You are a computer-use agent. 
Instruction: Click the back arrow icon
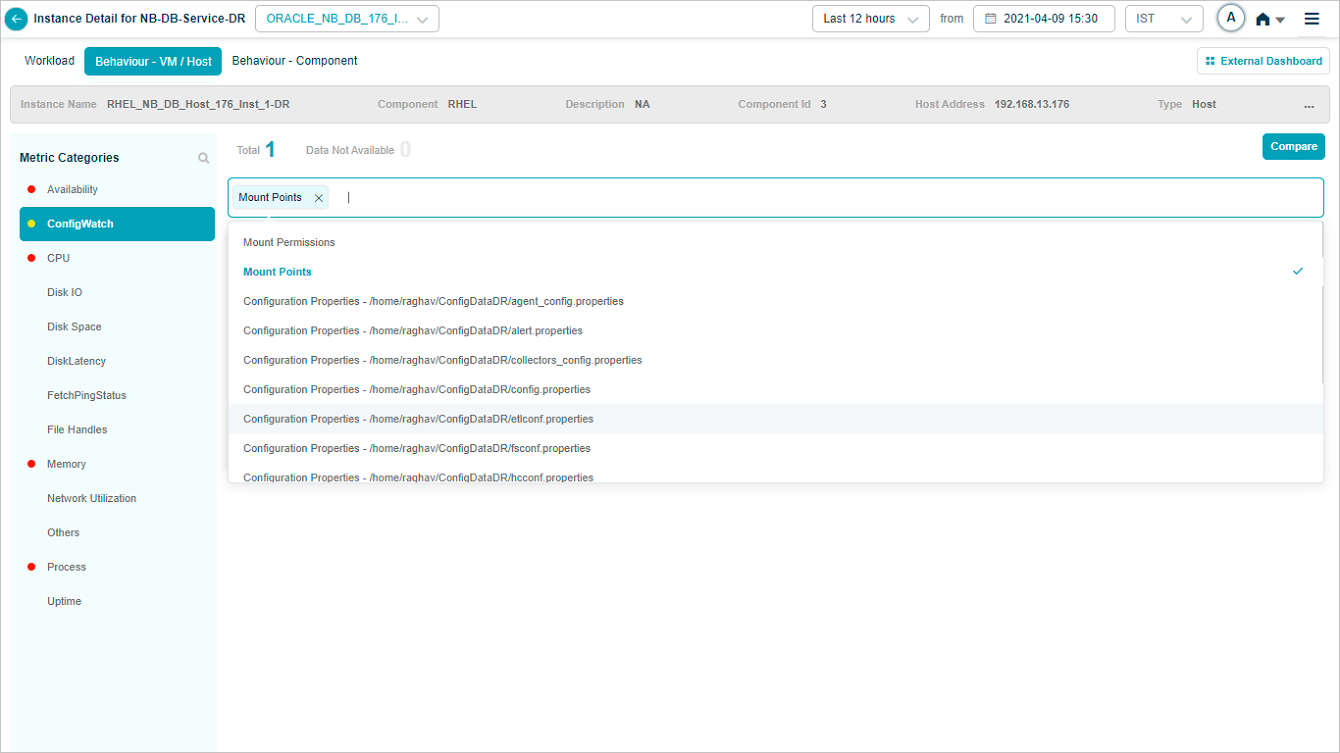pos(17,19)
